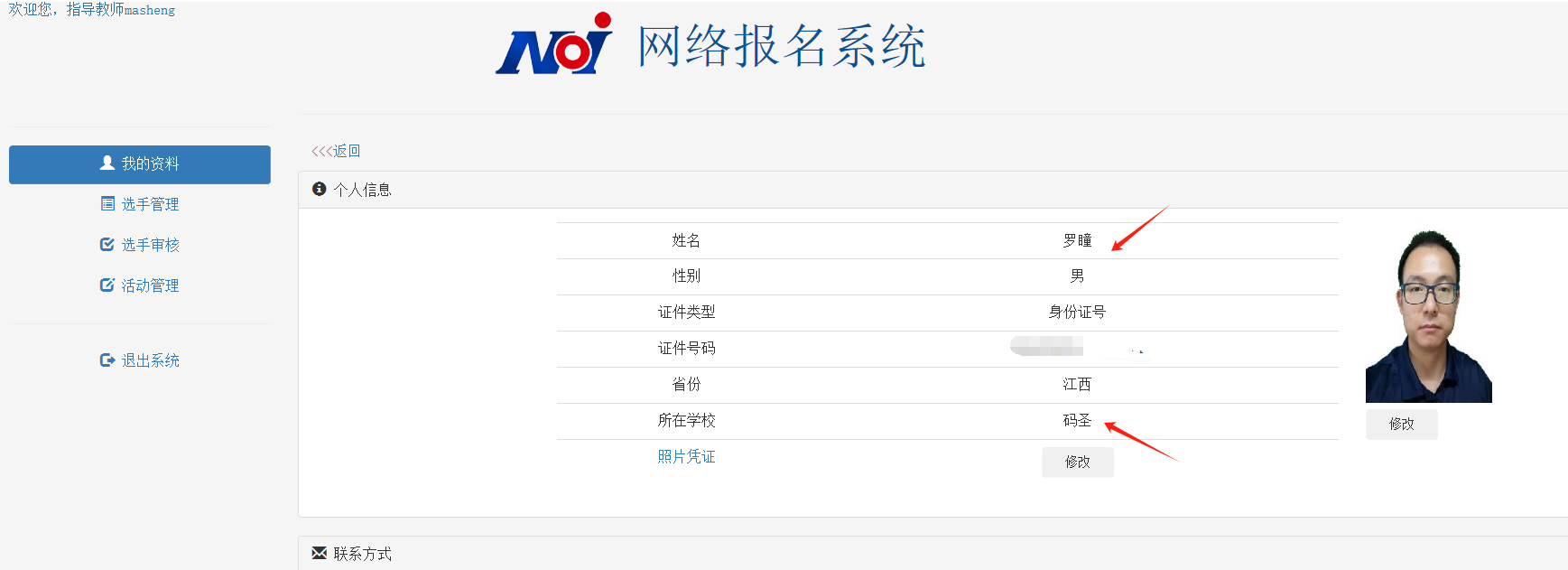Click the profile photo thumbnail

tap(1428, 316)
